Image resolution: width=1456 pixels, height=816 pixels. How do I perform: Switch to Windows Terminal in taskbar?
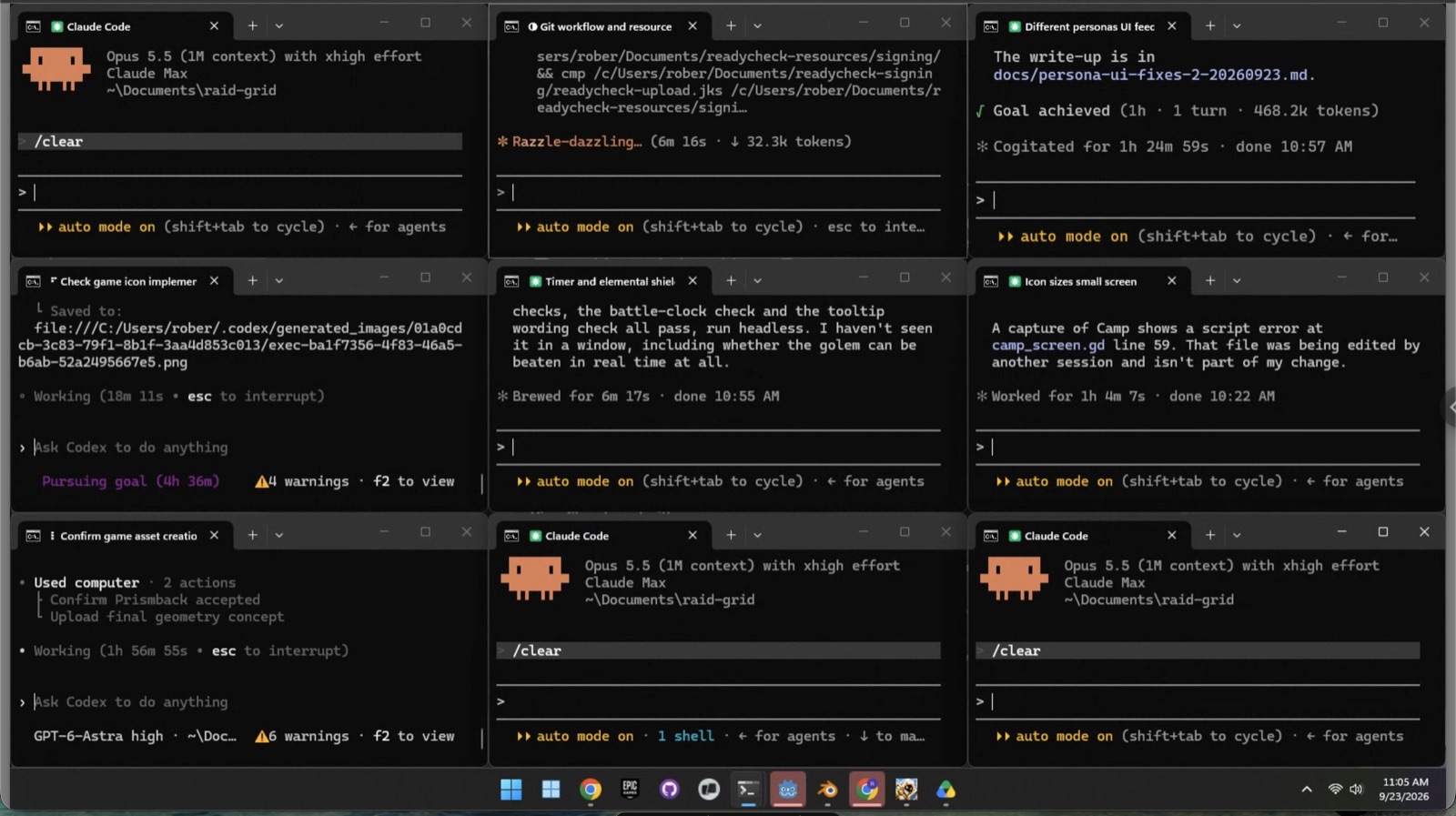[x=748, y=790]
